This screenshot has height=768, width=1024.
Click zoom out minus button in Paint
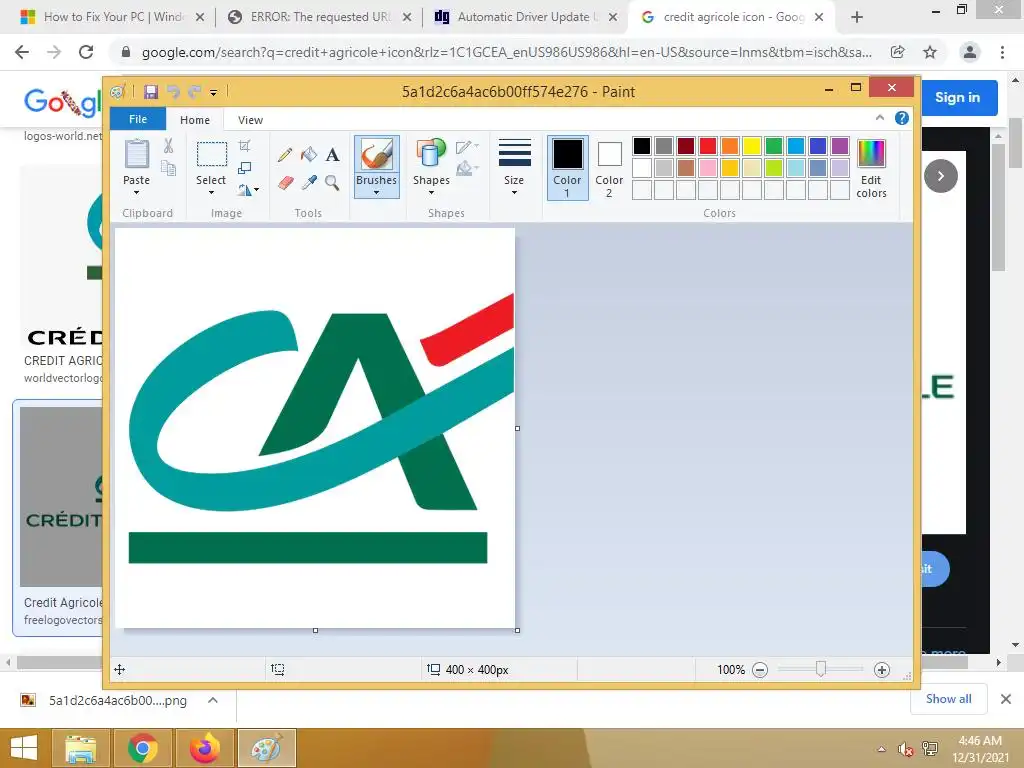[760, 669]
